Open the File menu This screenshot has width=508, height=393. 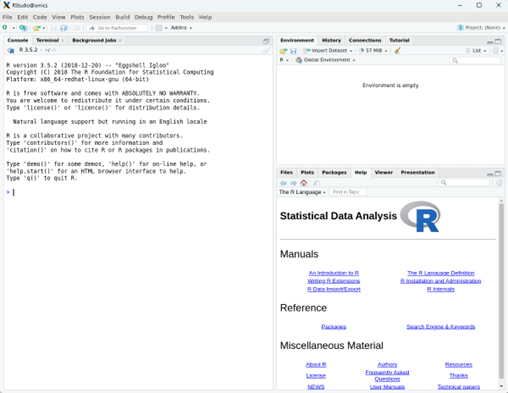point(7,17)
